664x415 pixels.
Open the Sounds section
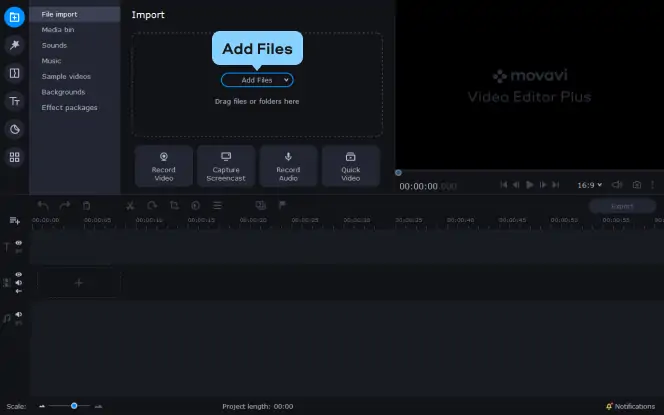pos(54,45)
